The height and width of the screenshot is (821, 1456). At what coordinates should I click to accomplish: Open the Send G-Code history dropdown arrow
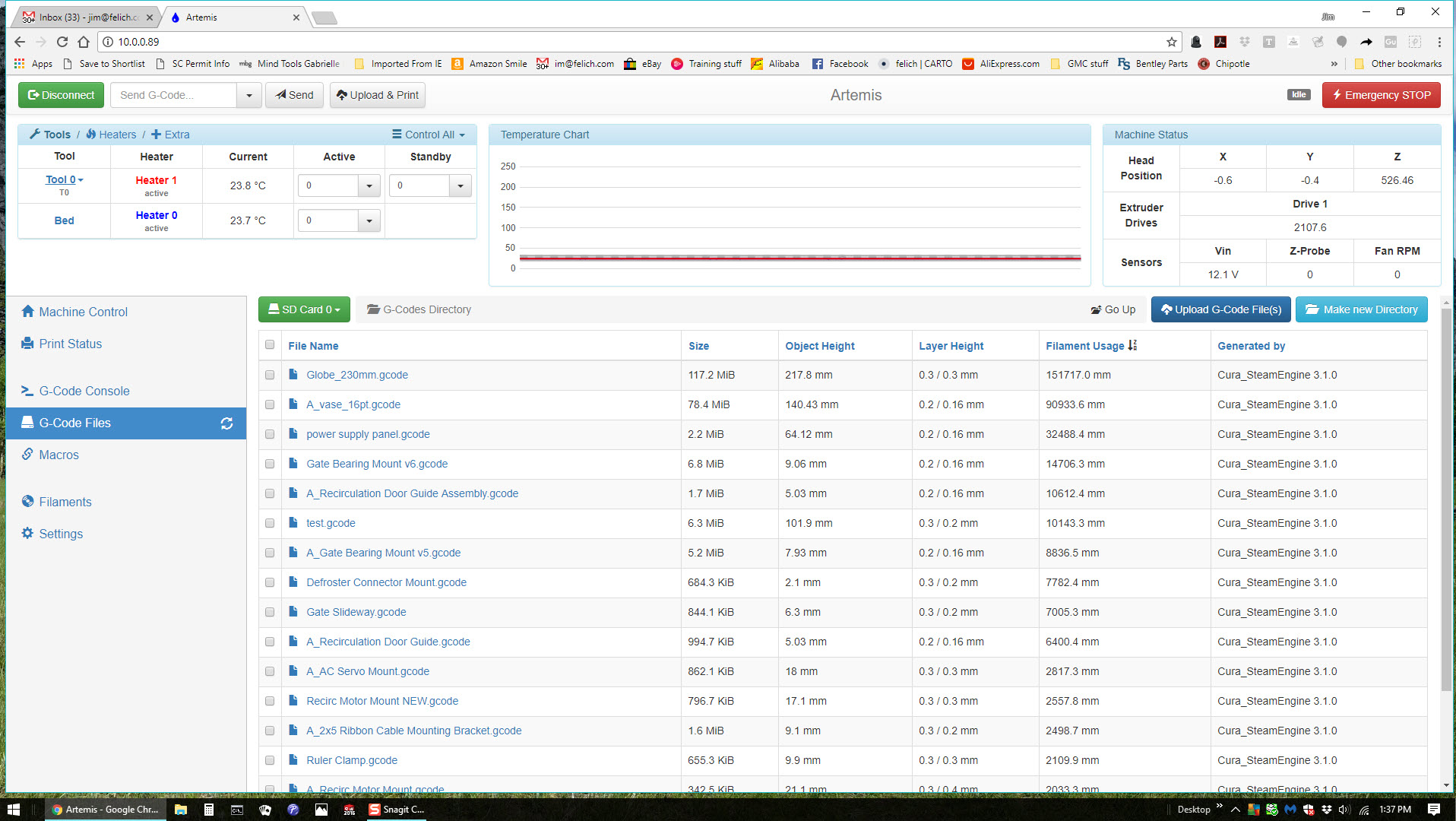[248, 95]
